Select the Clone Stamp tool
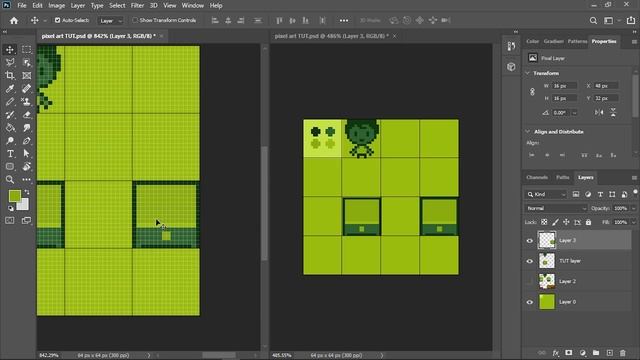The image size is (640, 360). point(27,102)
